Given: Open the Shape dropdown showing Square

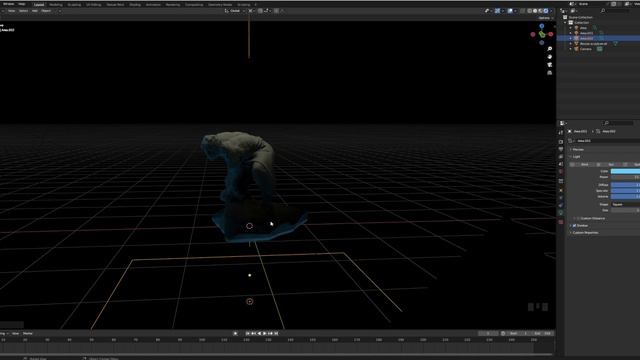Looking at the screenshot, I should point(625,204).
